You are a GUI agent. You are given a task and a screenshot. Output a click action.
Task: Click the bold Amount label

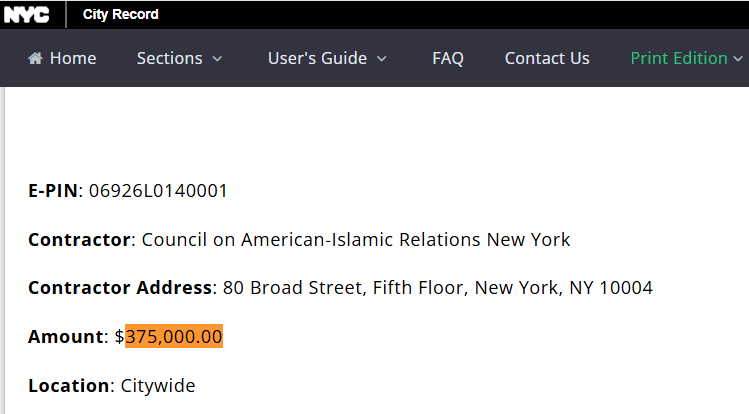[65, 337]
